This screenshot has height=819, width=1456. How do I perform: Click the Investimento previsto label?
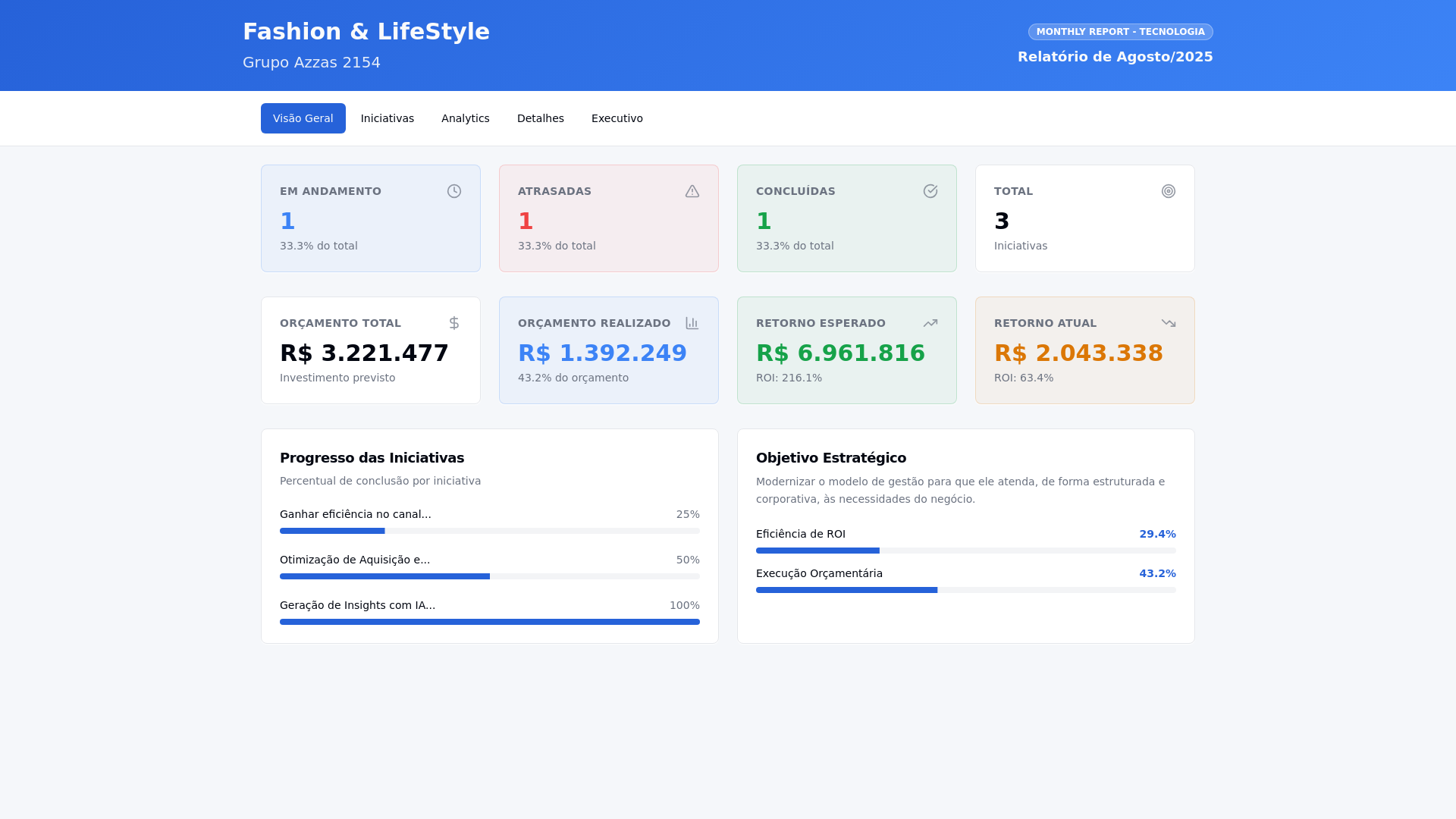337,378
